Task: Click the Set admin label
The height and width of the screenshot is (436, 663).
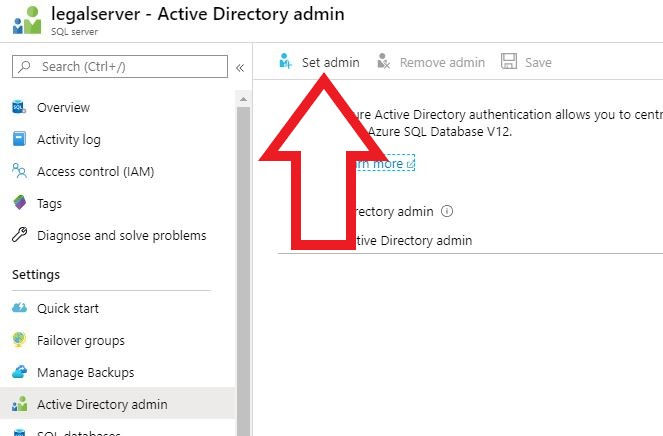Action: 331,63
